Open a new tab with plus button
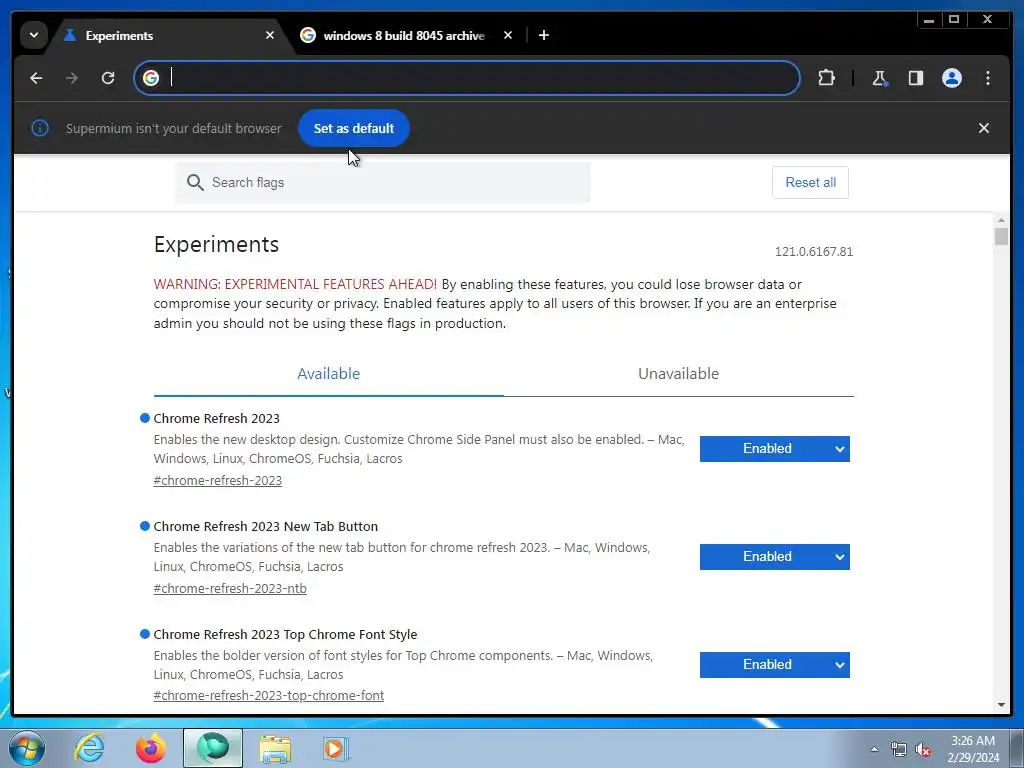The height and width of the screenshot is (768, 1024). click(x=543, y=35)
